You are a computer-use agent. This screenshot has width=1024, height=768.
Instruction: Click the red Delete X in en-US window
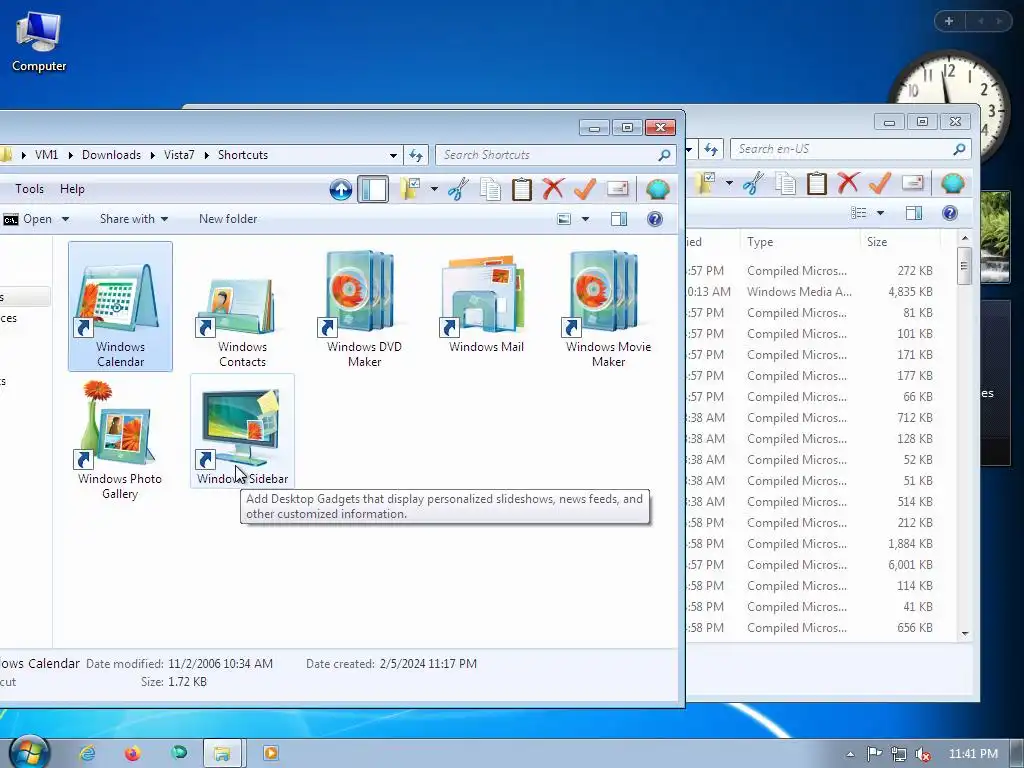pyautogui.click(x=848, y=183)
